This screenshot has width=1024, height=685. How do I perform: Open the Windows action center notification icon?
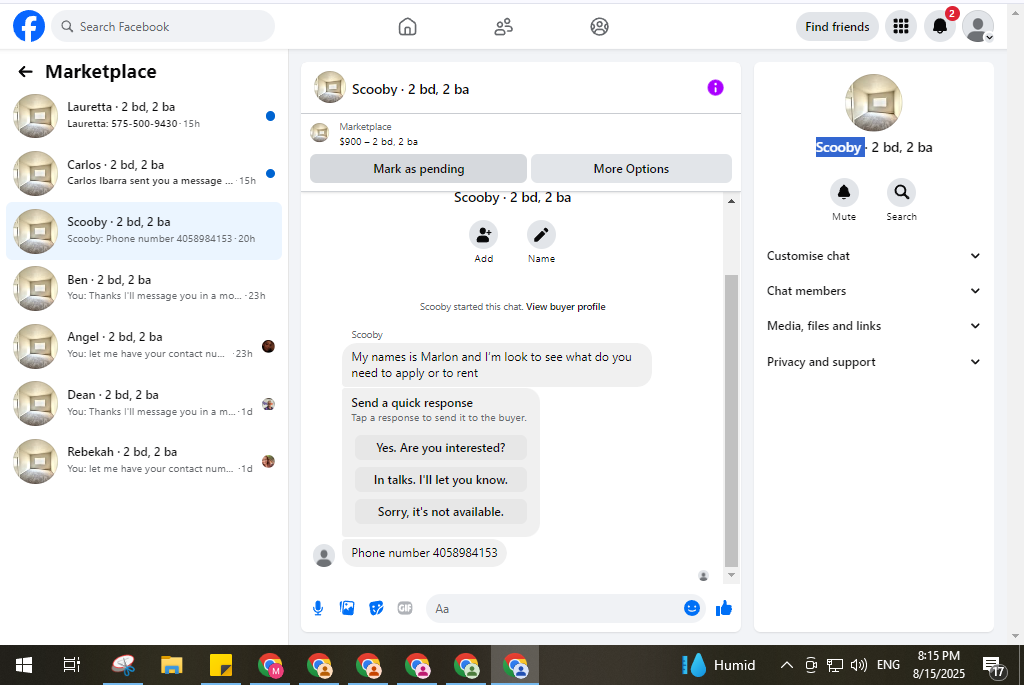pyautogui.click(x=995, y=665)
